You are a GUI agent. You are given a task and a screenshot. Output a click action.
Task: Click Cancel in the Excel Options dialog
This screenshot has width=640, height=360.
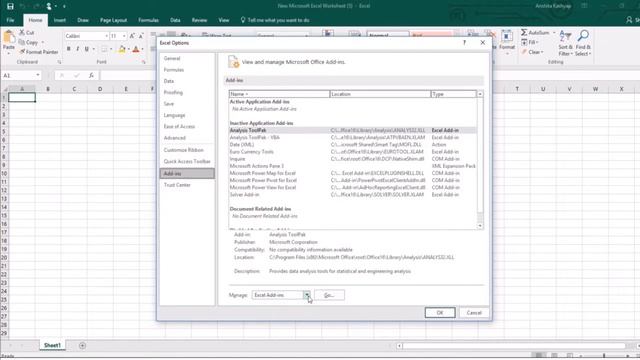(x=473, y=313)
